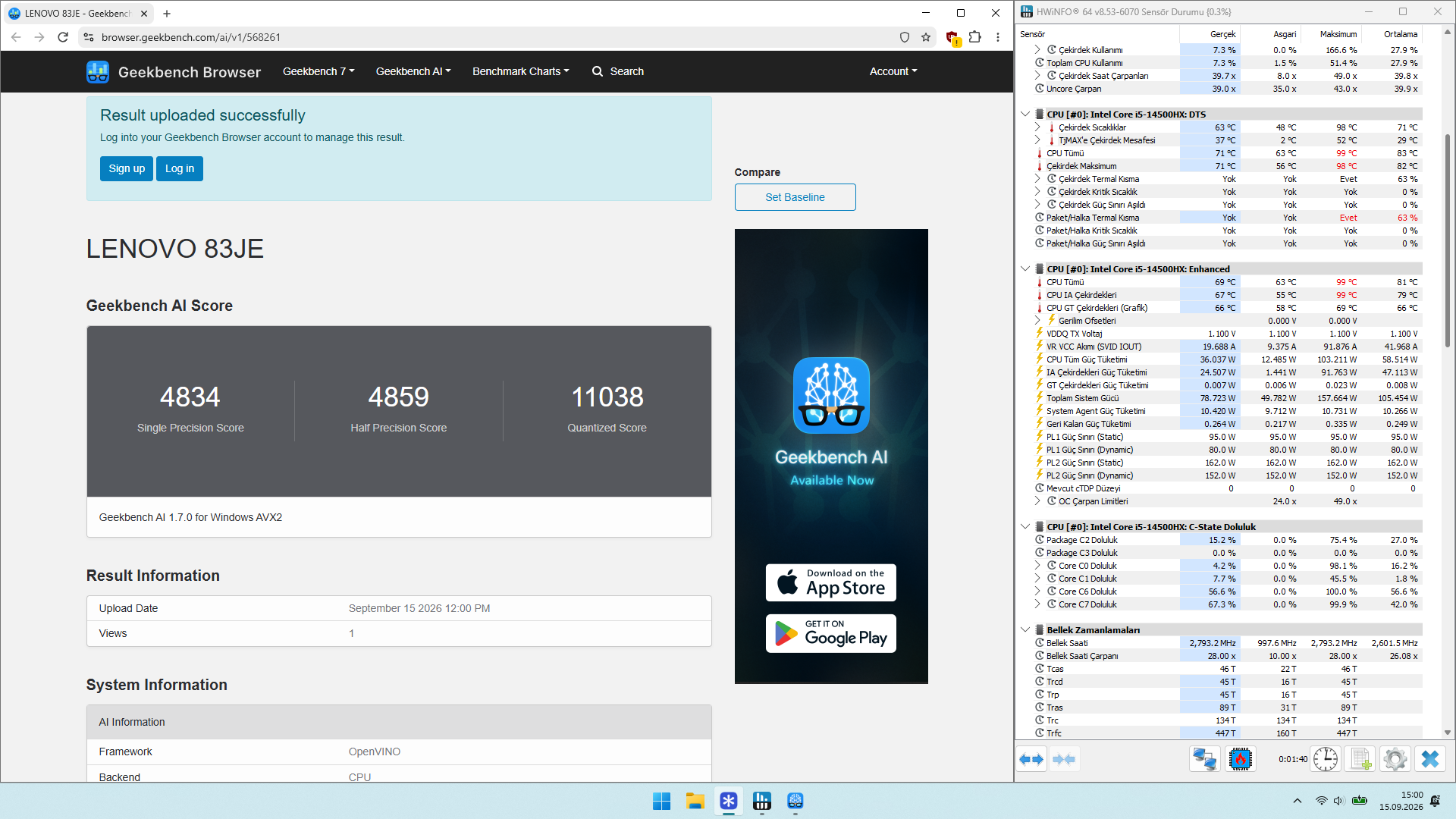Image resolution: width=1456 pixels, height=819 pixels.
Task: Open File Explorer from taskbar
Action: [x=695, y=801]
